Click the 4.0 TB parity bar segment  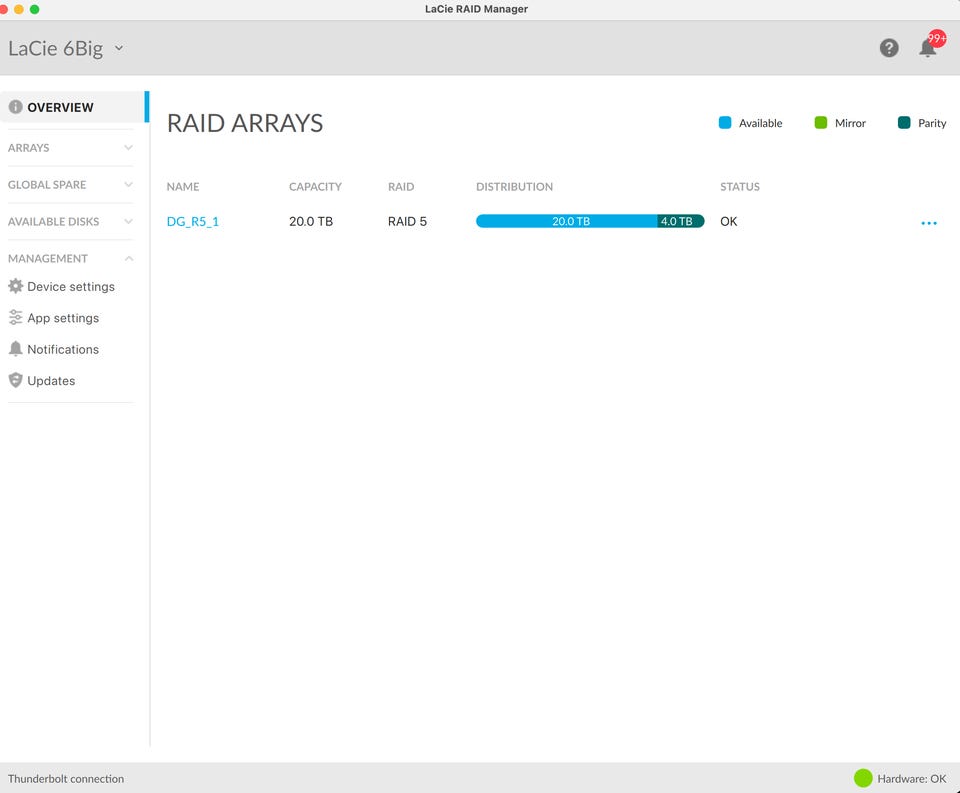coord(680,221)
